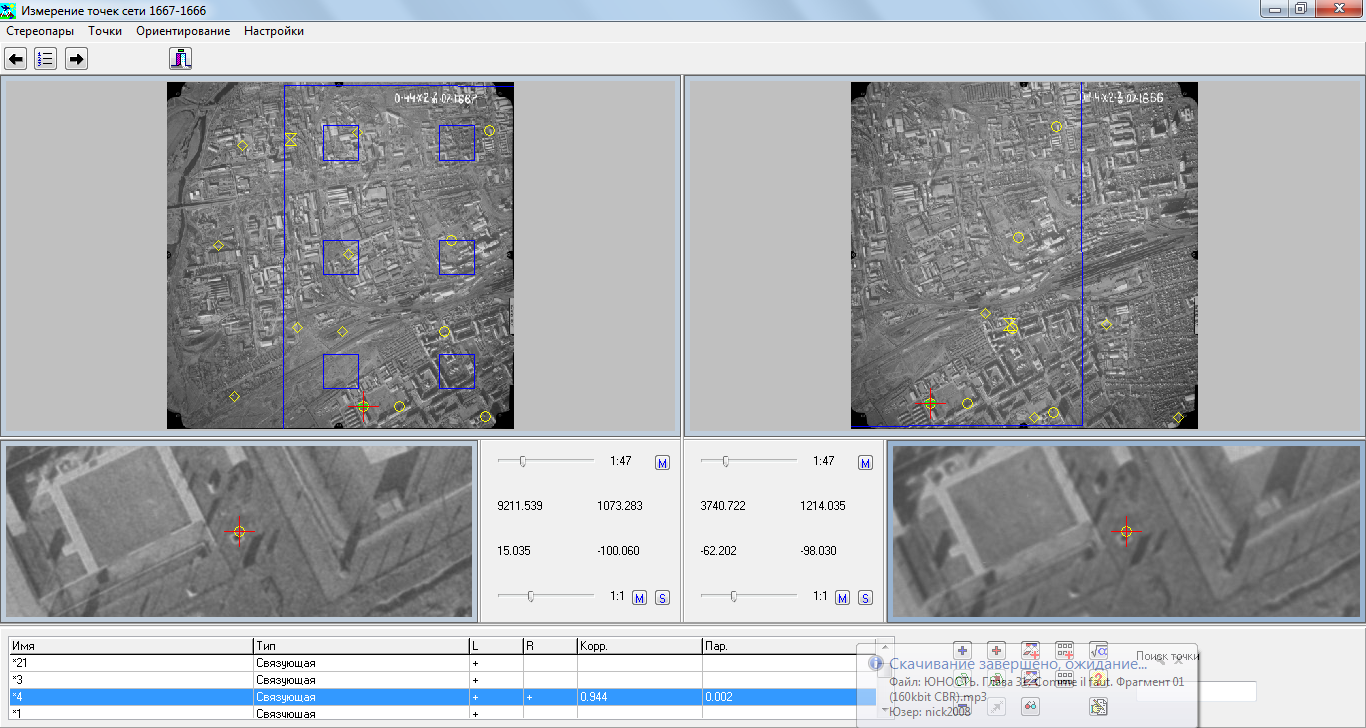Click the 0.002 parallax cell
Viewport: 1366px width, 728px height.
click(788, 697)
